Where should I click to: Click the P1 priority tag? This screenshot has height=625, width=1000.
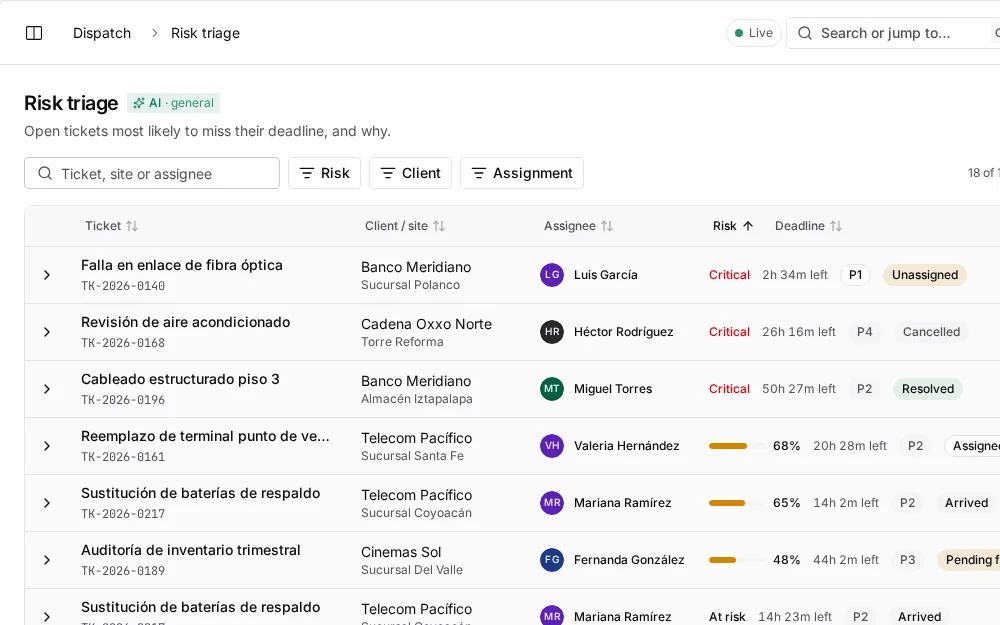[855, 275]
